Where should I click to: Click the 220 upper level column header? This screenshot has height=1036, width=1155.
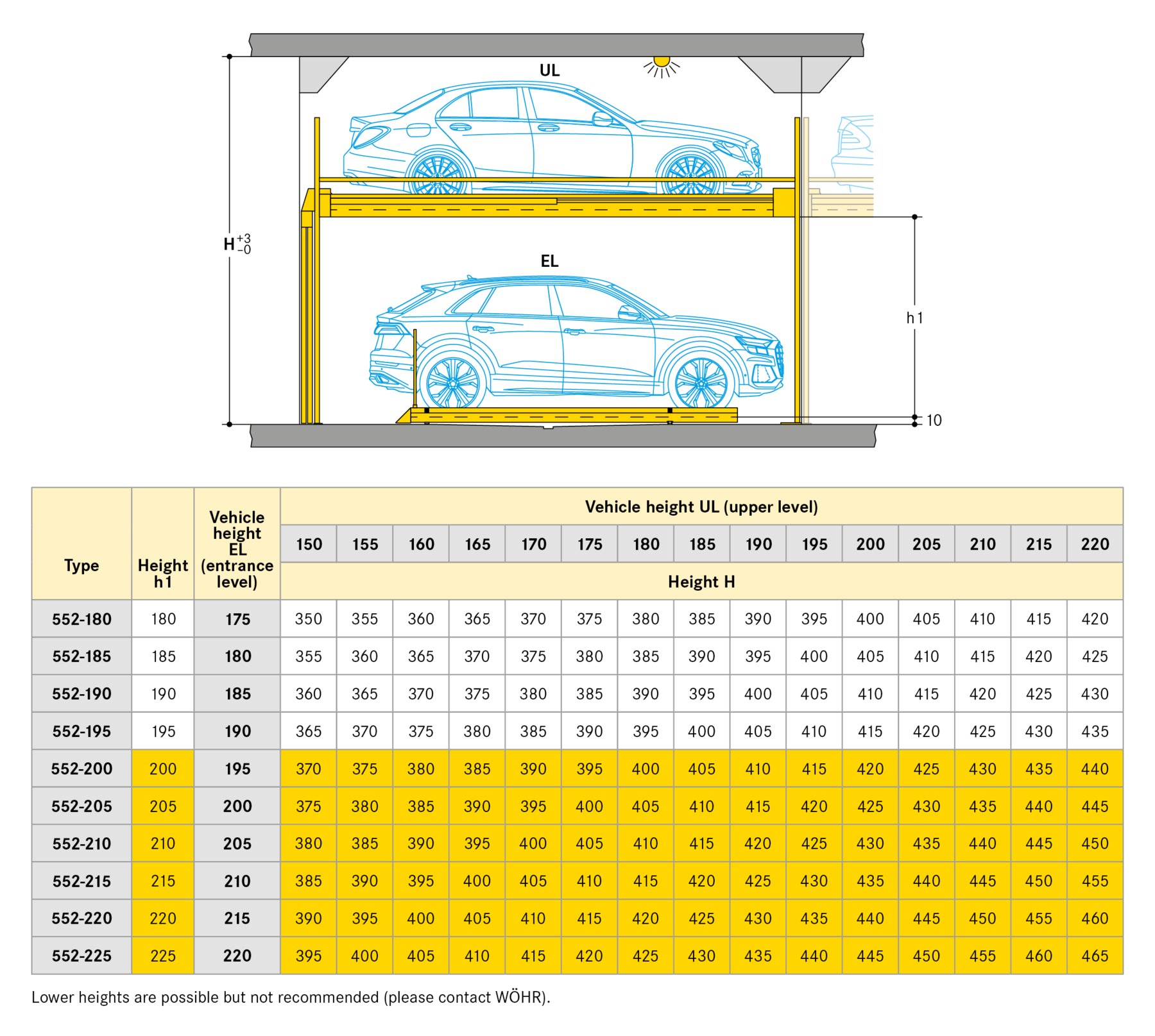(1095, 544)
